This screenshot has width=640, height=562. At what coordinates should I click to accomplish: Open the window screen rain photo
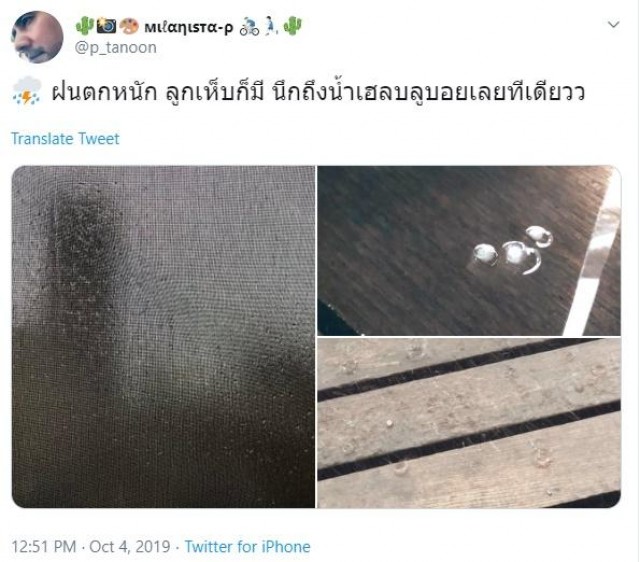point(163,337)
